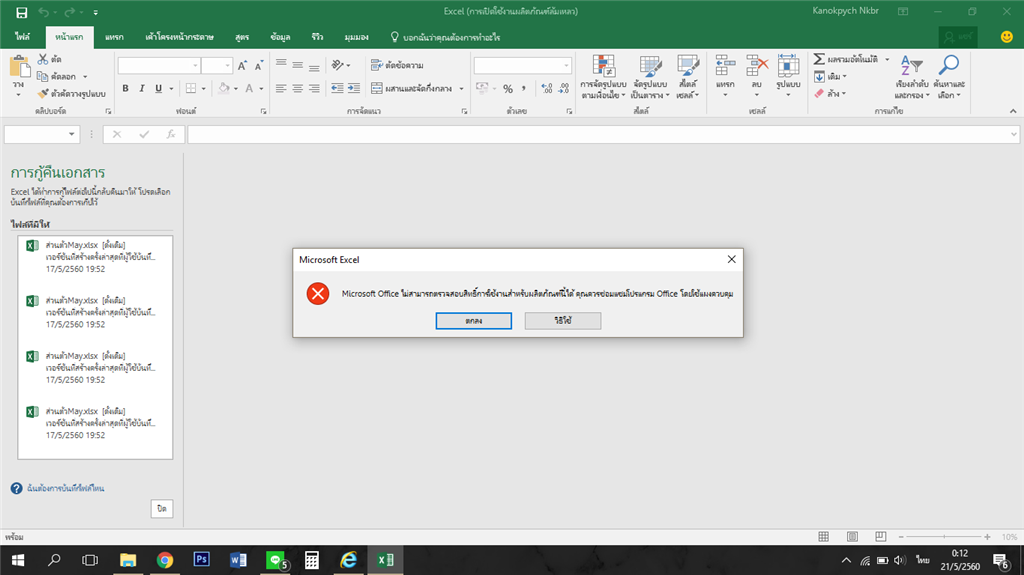
Task: Click the Redo arrow icon
Action: (x=70, y=12)
